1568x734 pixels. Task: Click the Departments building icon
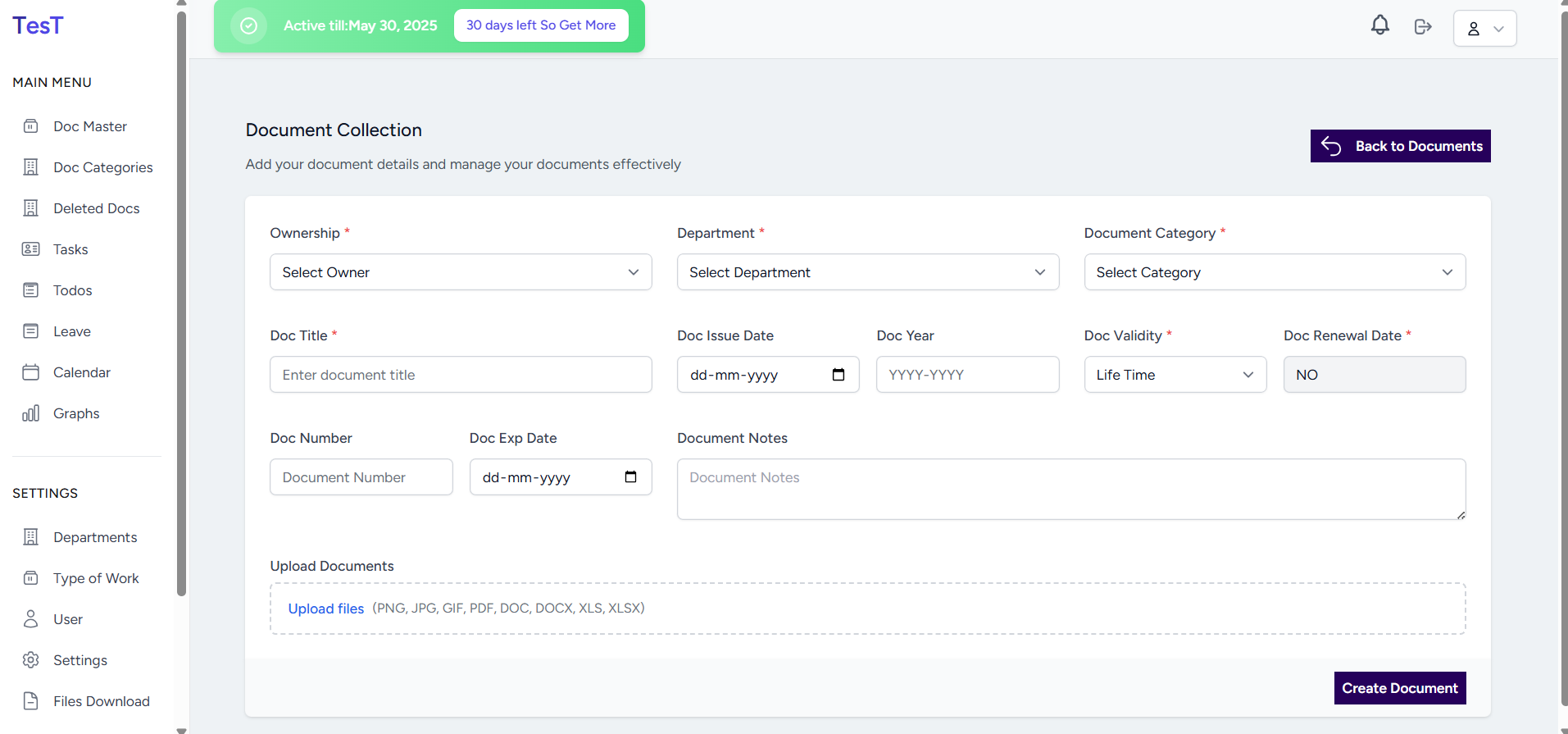(x=30, y=537)
